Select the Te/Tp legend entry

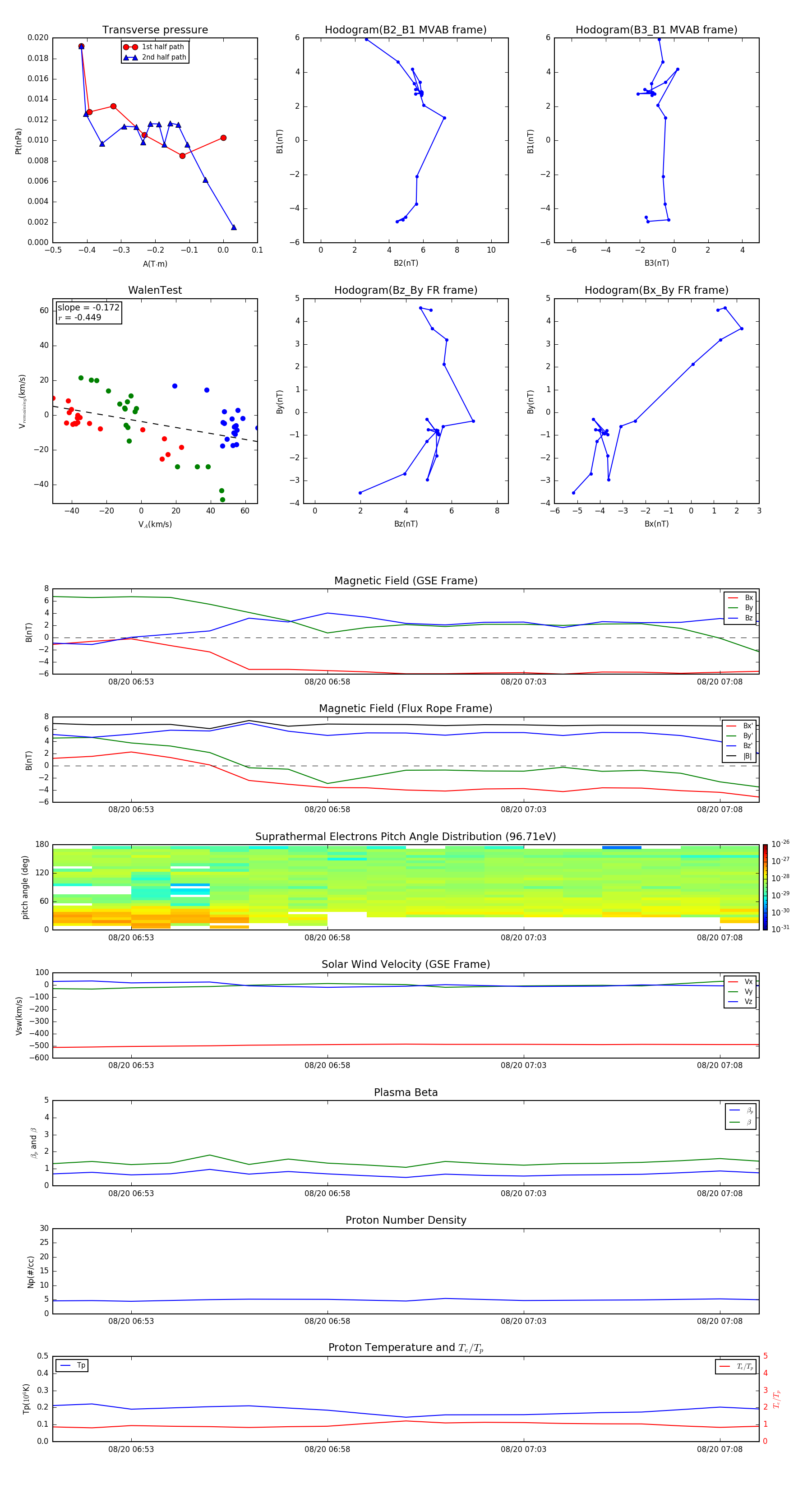tap(736, 1366)
